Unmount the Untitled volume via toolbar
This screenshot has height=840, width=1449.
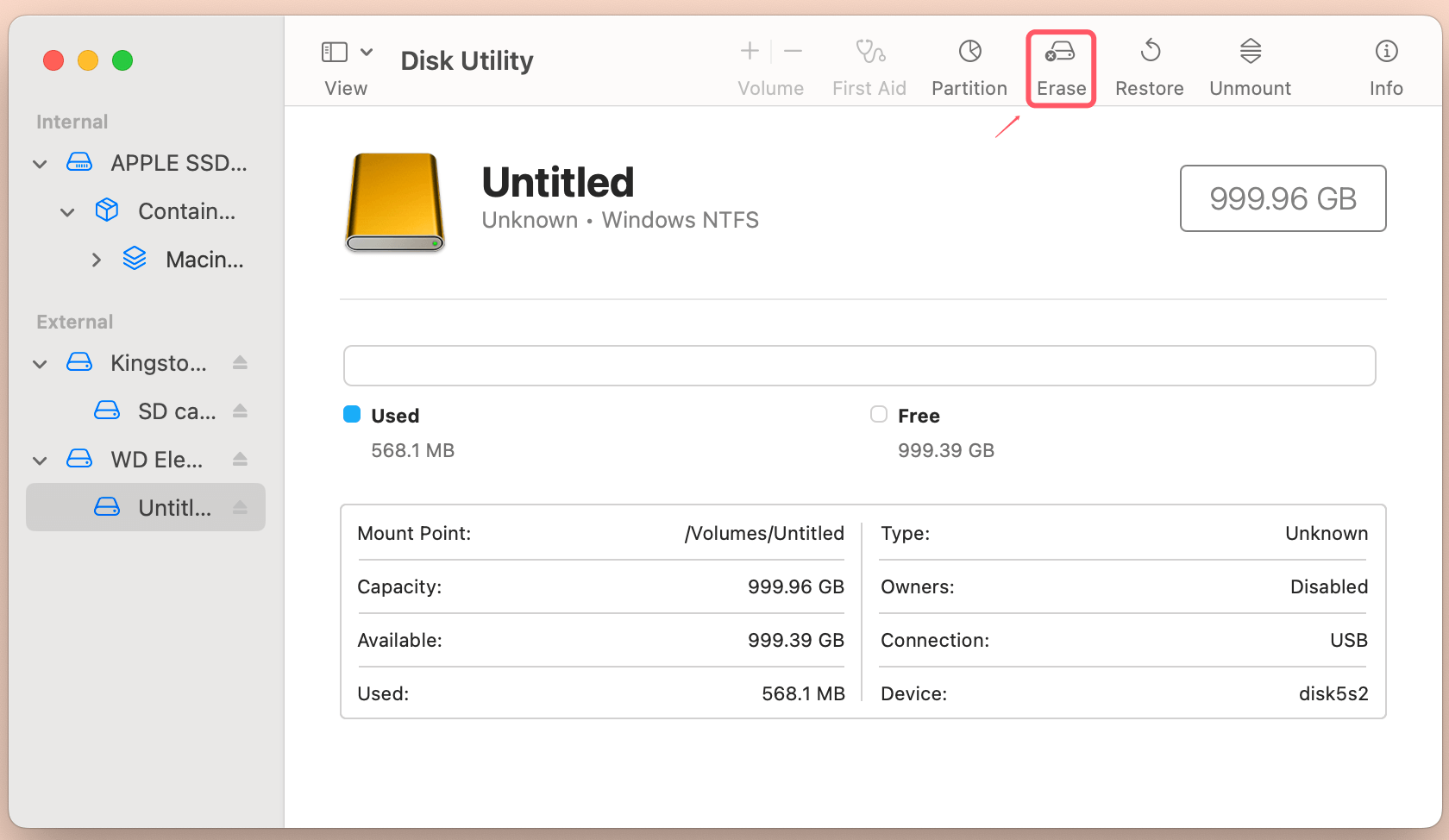[x=1250, y=65]
